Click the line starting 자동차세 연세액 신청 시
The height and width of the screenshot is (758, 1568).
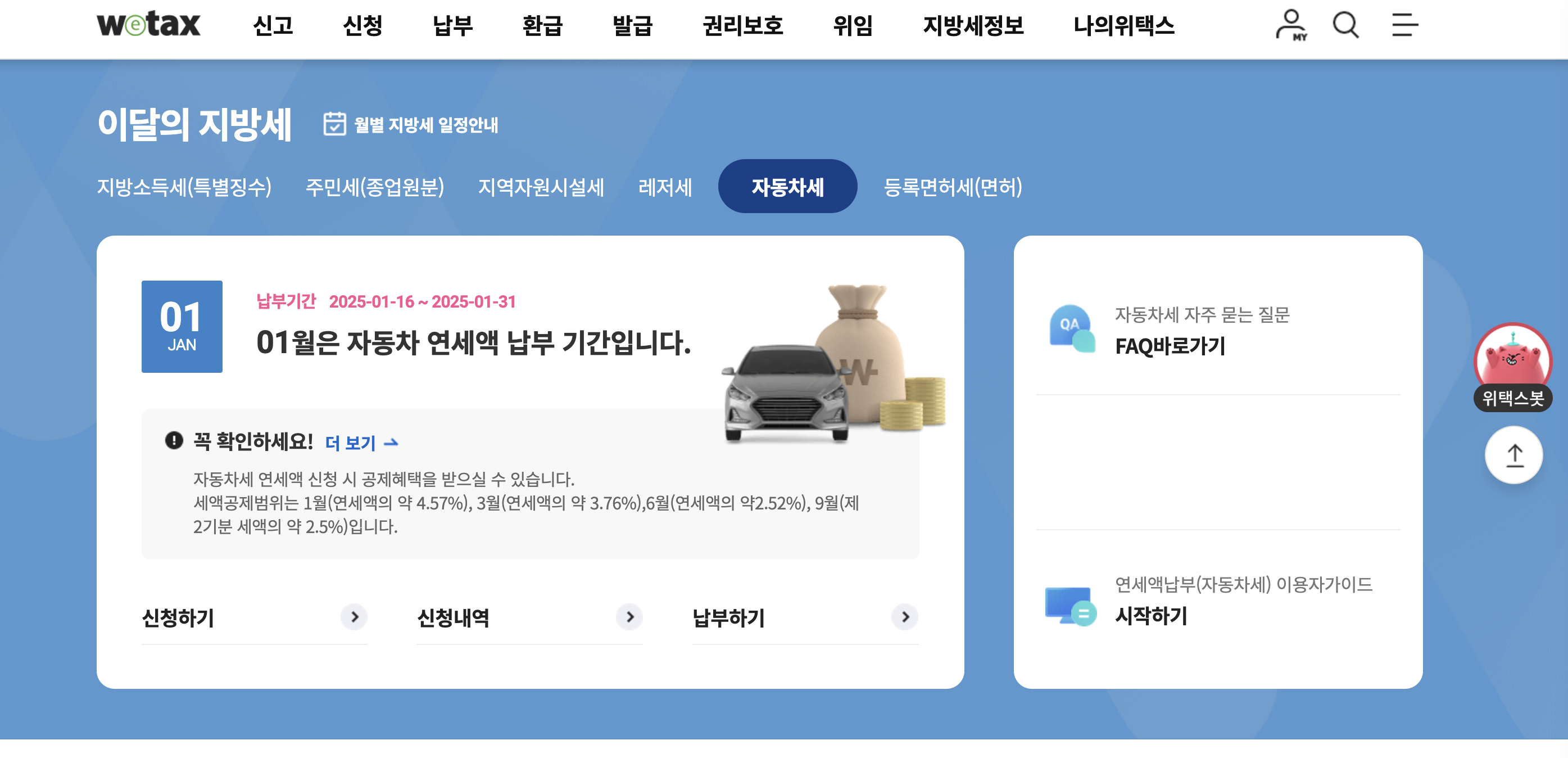coord(383,479)
